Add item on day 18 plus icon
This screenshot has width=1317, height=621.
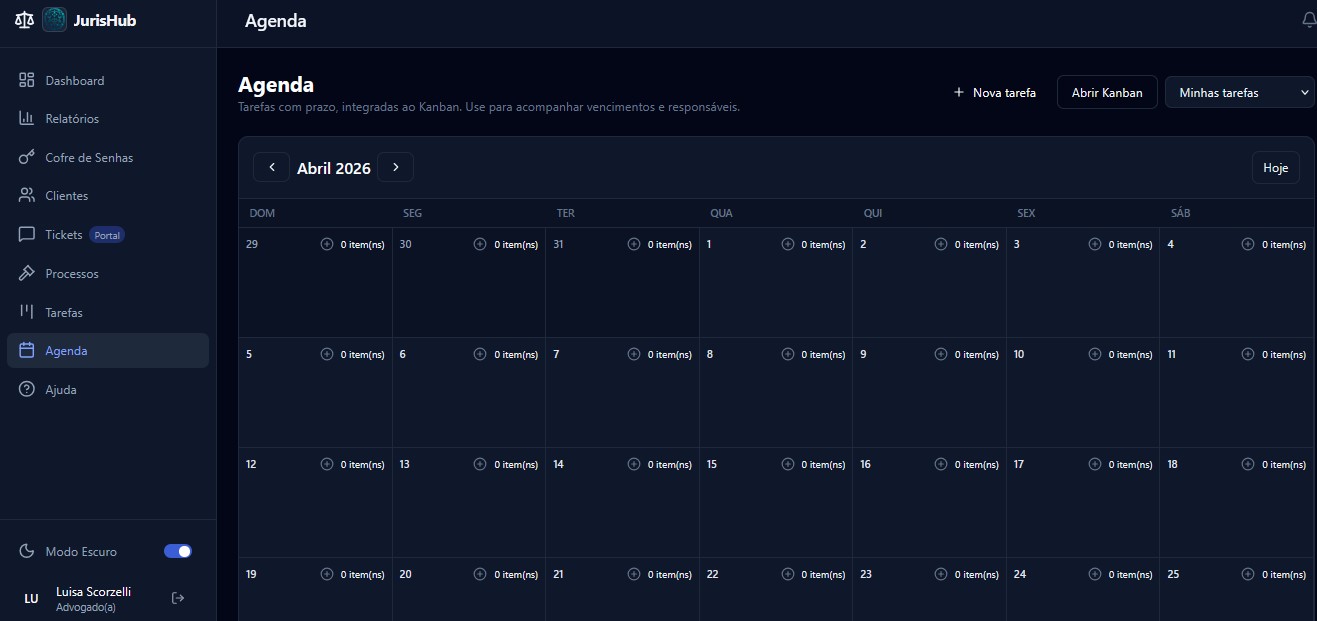(x=1248, y=464)
